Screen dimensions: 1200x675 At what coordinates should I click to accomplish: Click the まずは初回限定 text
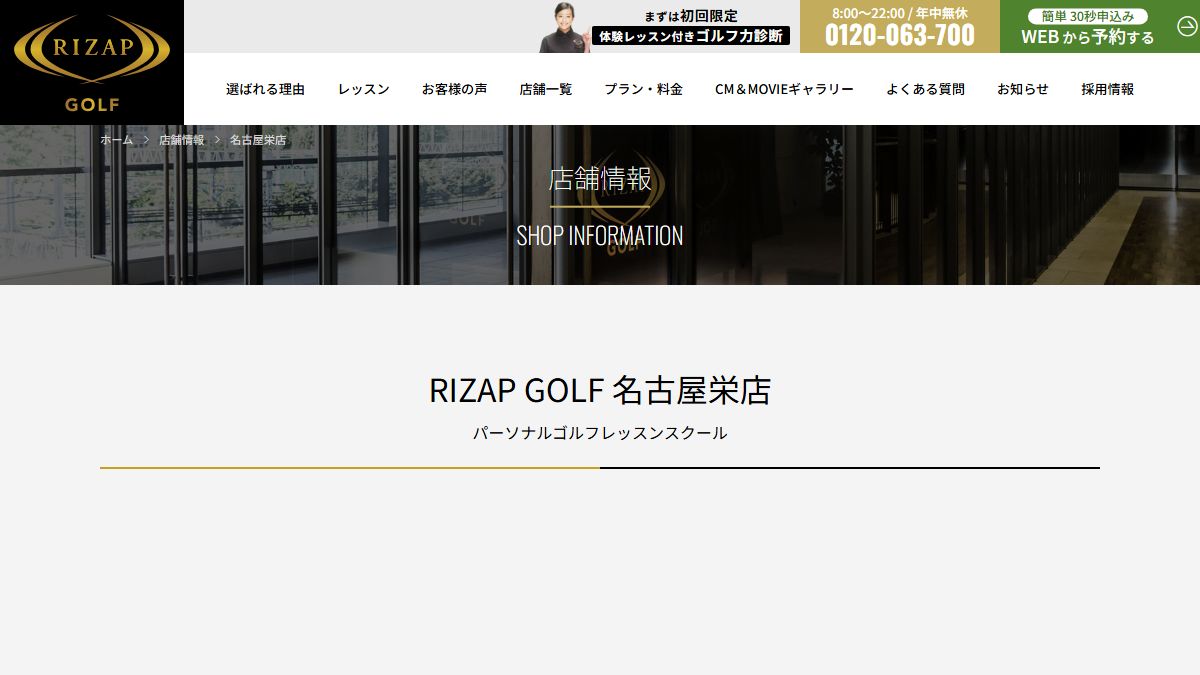pyautogui.click(x=691, y=16)
